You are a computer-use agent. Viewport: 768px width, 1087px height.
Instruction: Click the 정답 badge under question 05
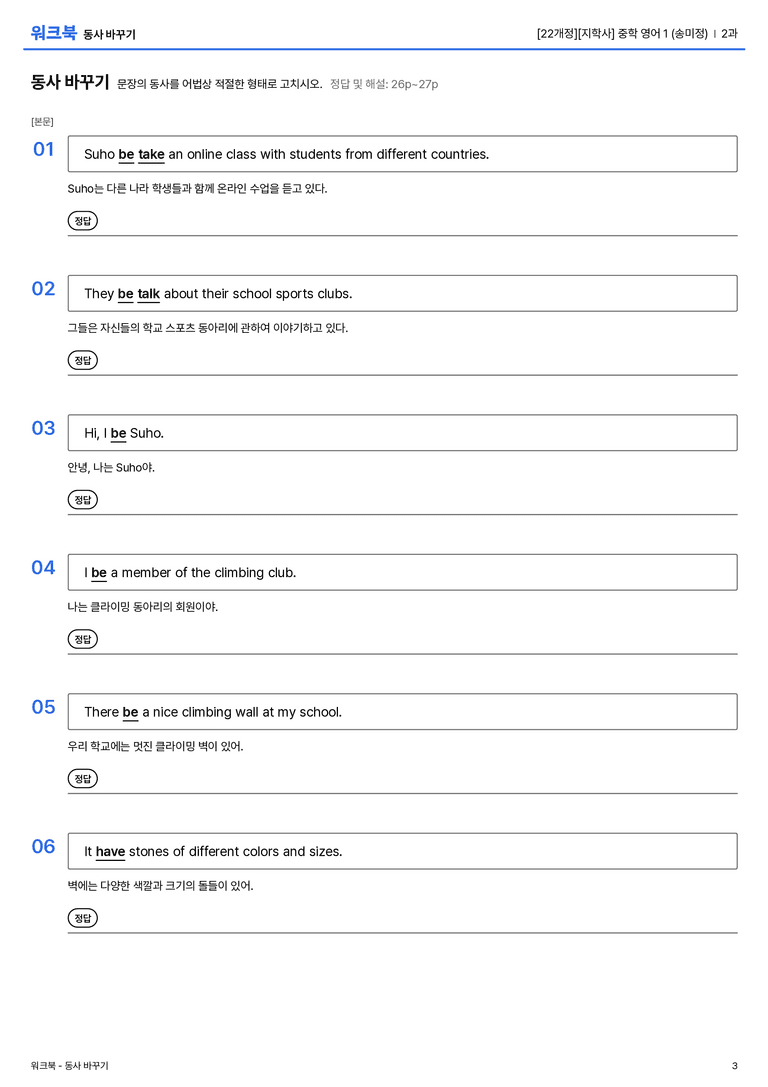pyautogui.click(x=82, y=778)
